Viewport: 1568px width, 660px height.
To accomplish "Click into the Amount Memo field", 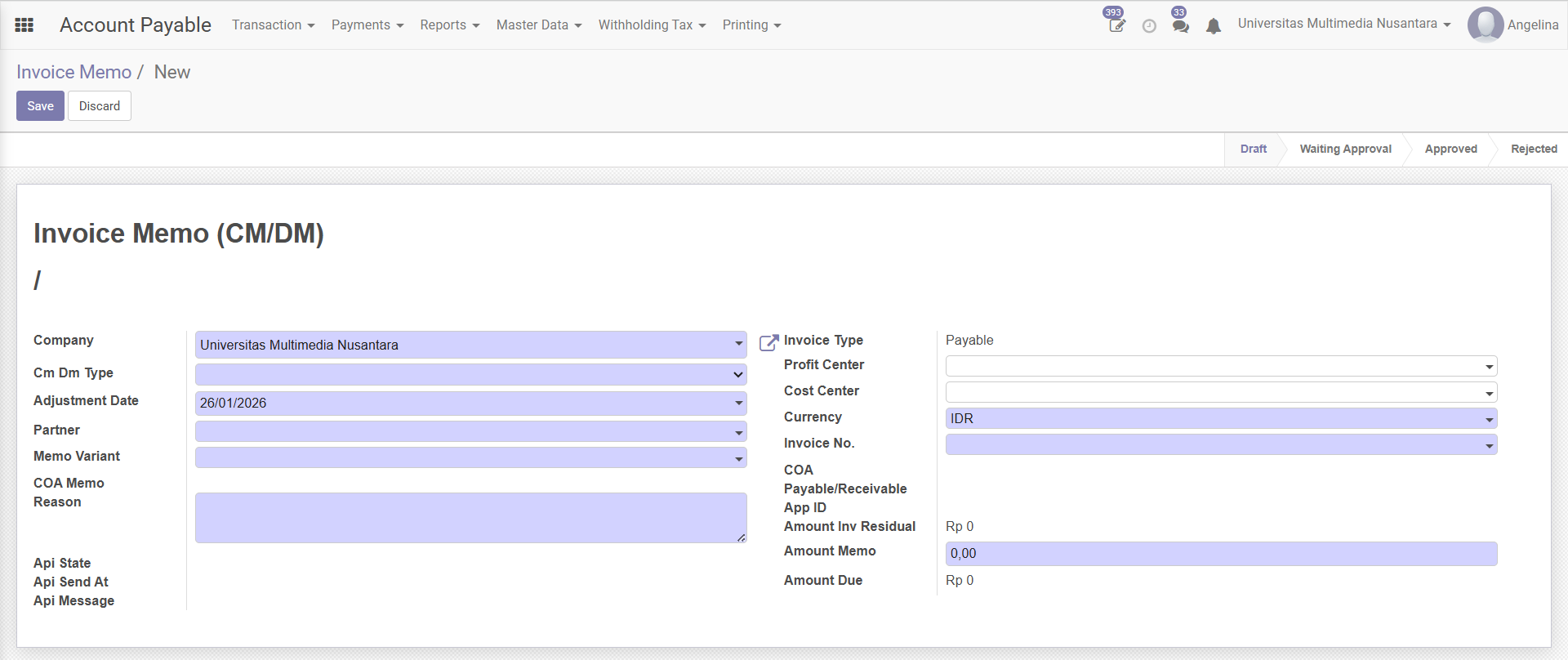I will pos(1220,553).
